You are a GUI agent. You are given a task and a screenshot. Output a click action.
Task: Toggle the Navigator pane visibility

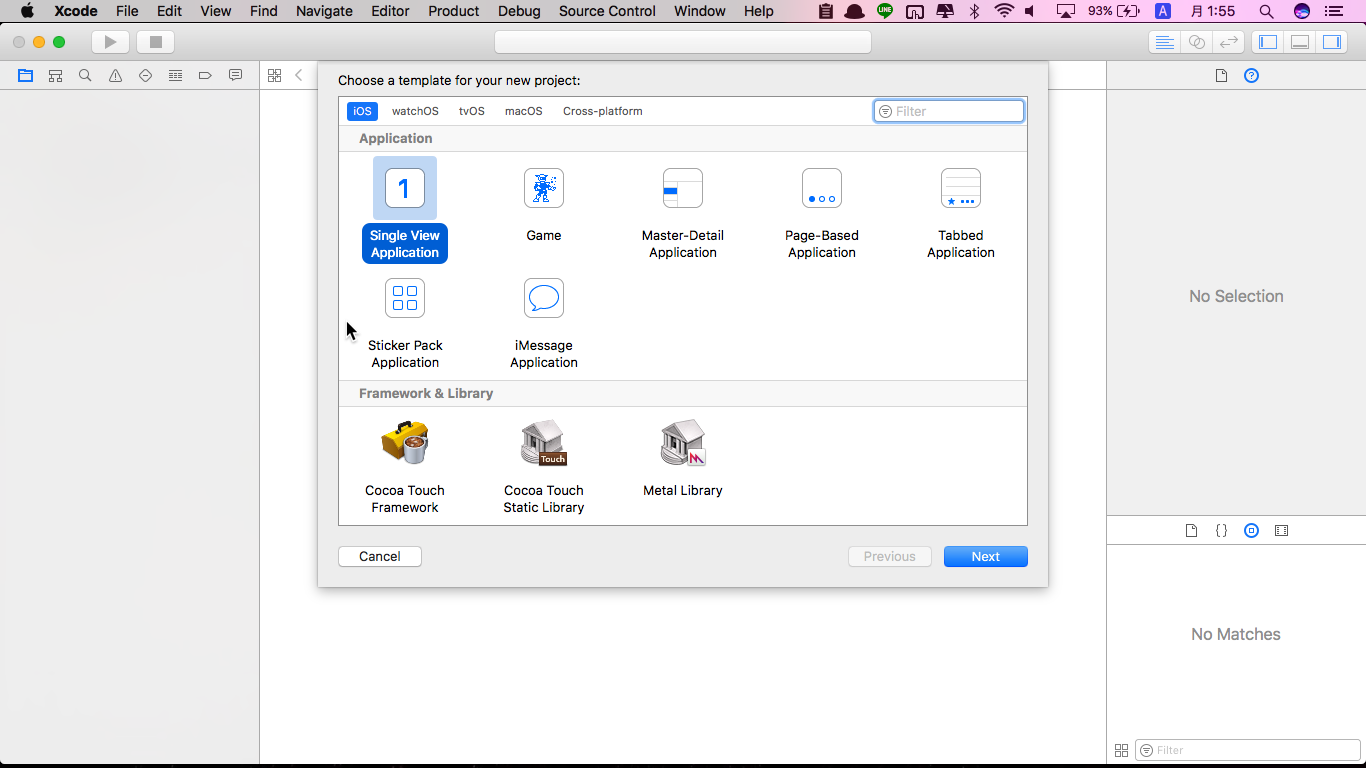[1268, 42]
